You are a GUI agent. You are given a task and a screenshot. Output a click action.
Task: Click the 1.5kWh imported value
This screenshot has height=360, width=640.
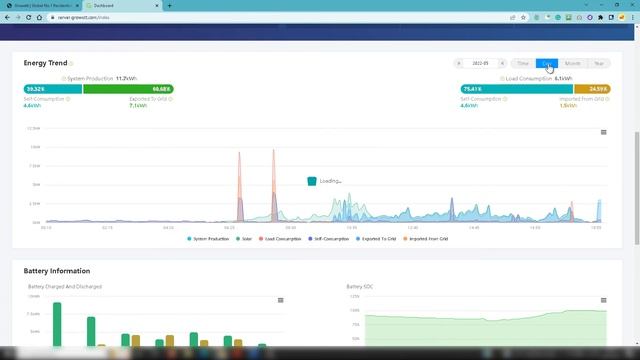[x=568, y=106]
